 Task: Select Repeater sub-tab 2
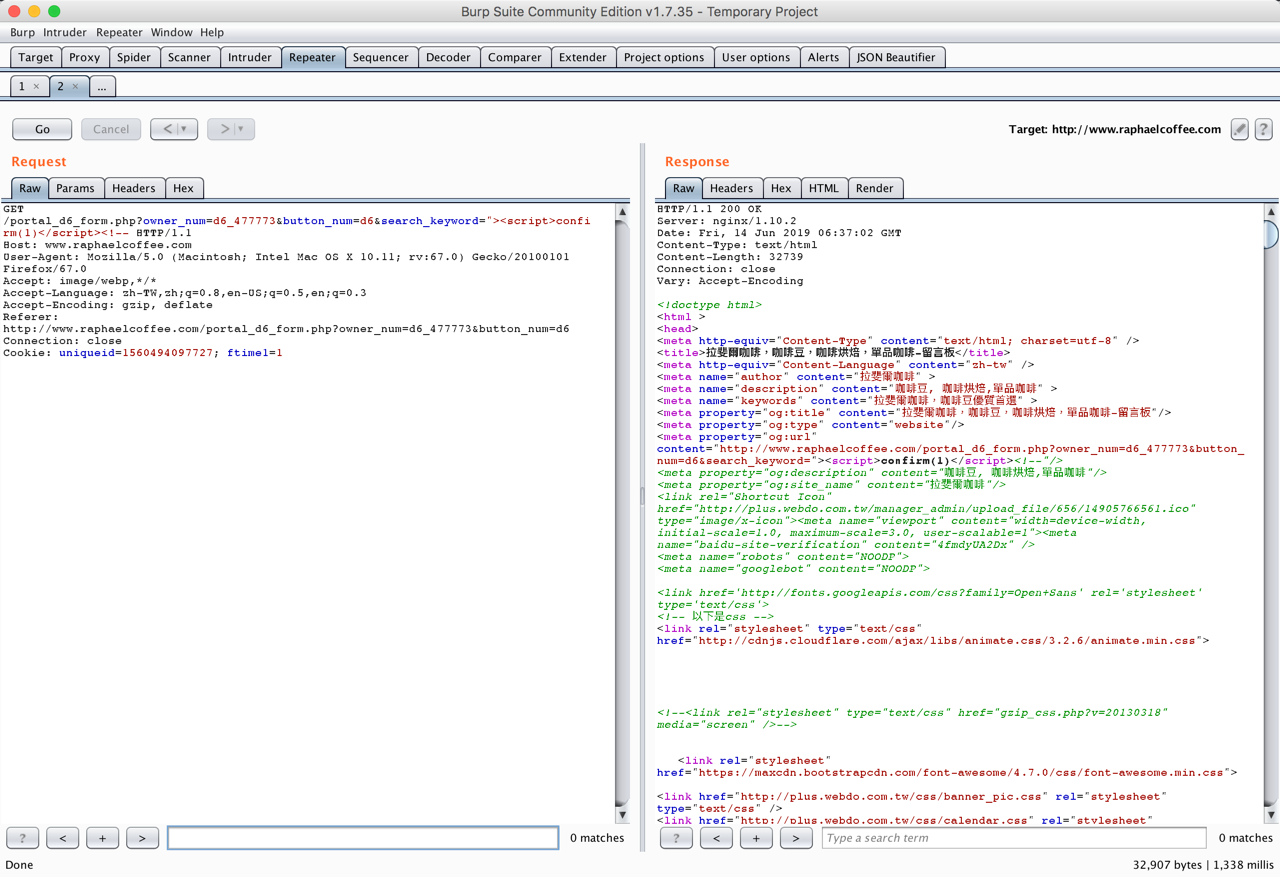(68, 87)
